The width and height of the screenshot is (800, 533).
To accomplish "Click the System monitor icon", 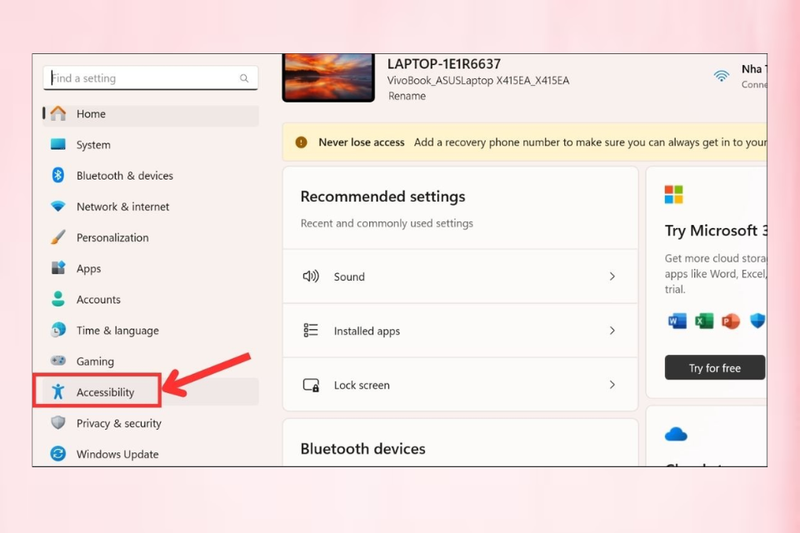I will pyautogui.click(x=58, y=144).
